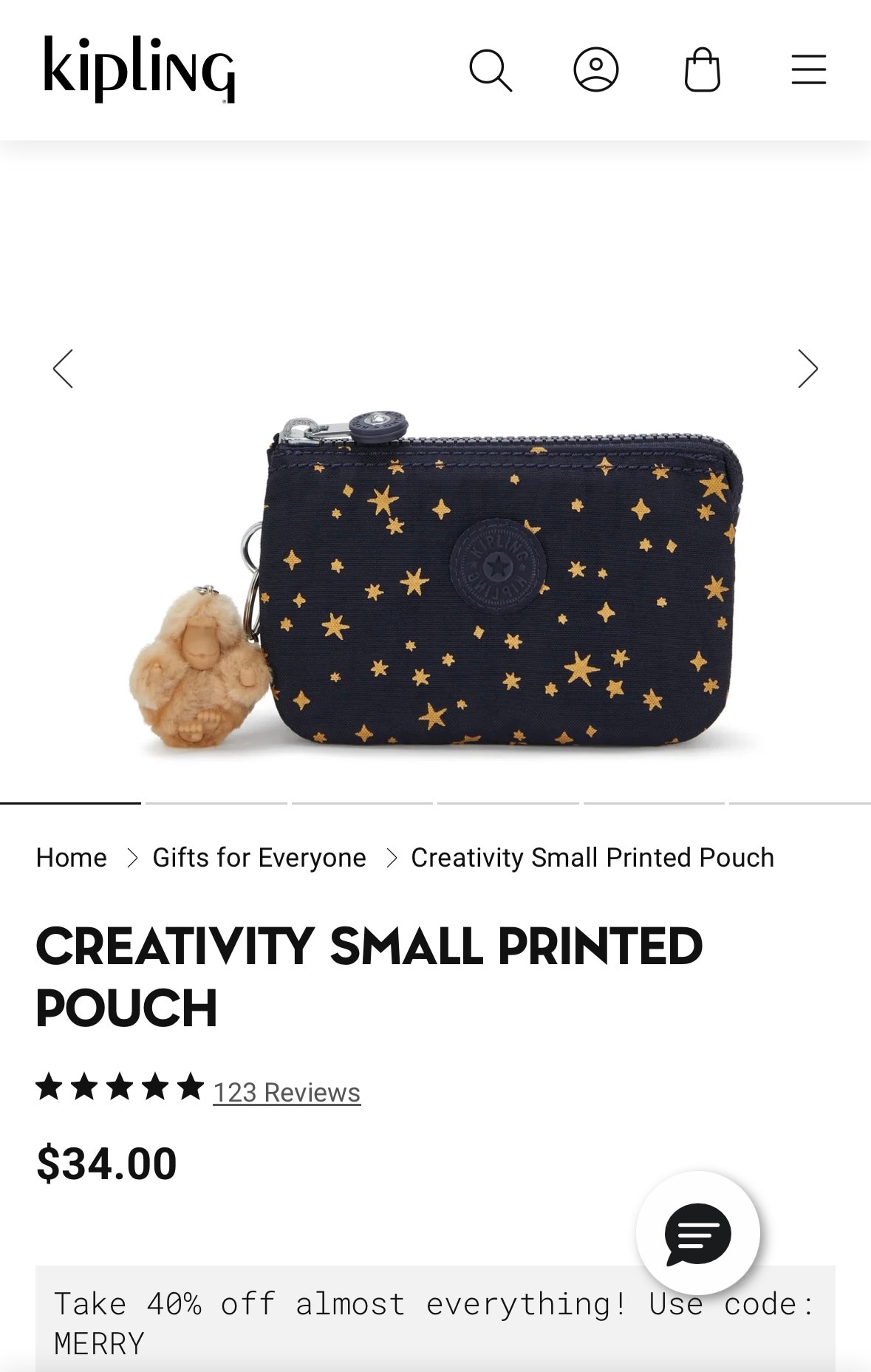
Task: Select the second image carousel indicator
Action: tap(216, 803)
